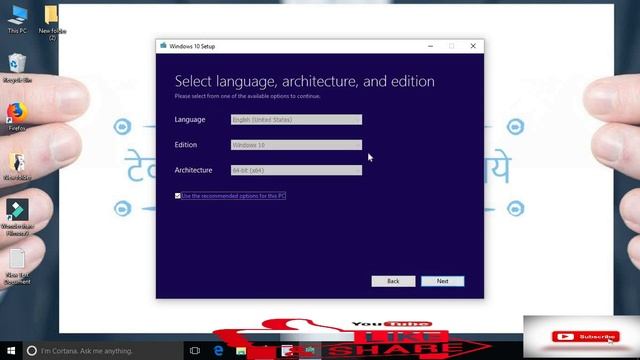Open the Windows Start menu
640x360 pixels.
click(11, 351)
